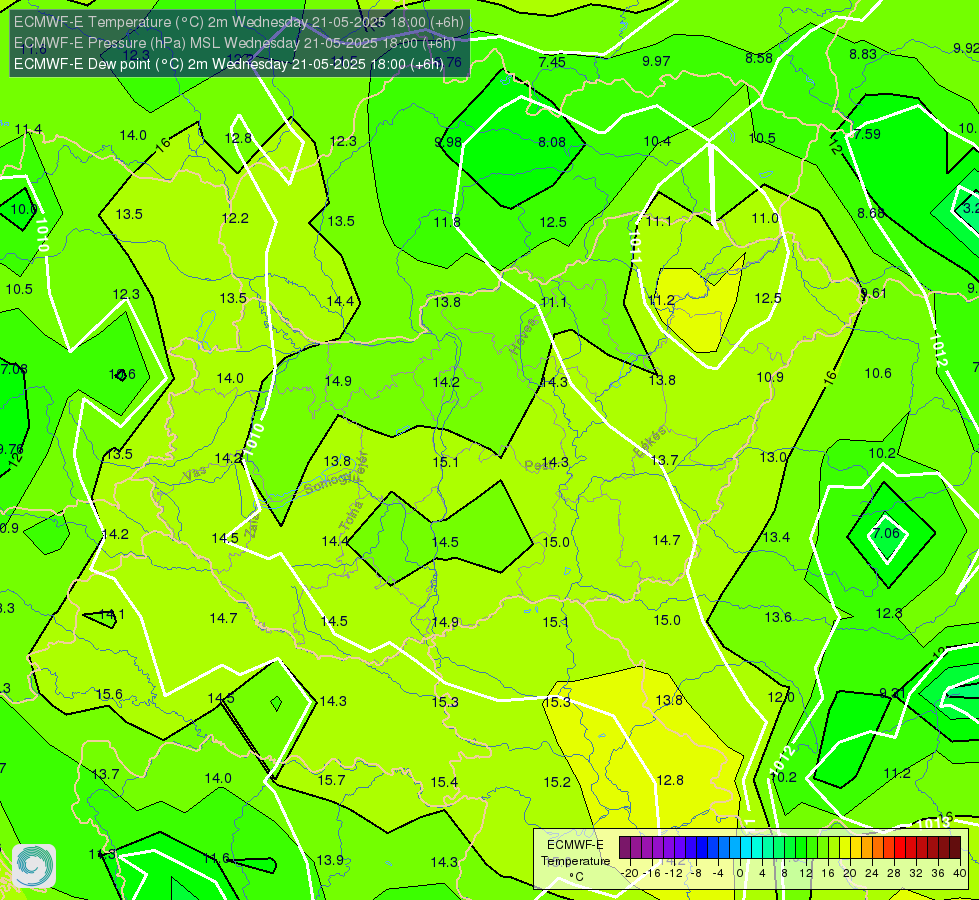Click the 10.9 temperature value
Viewport: 979px width, 900px height.
click(x=770, y=377)
